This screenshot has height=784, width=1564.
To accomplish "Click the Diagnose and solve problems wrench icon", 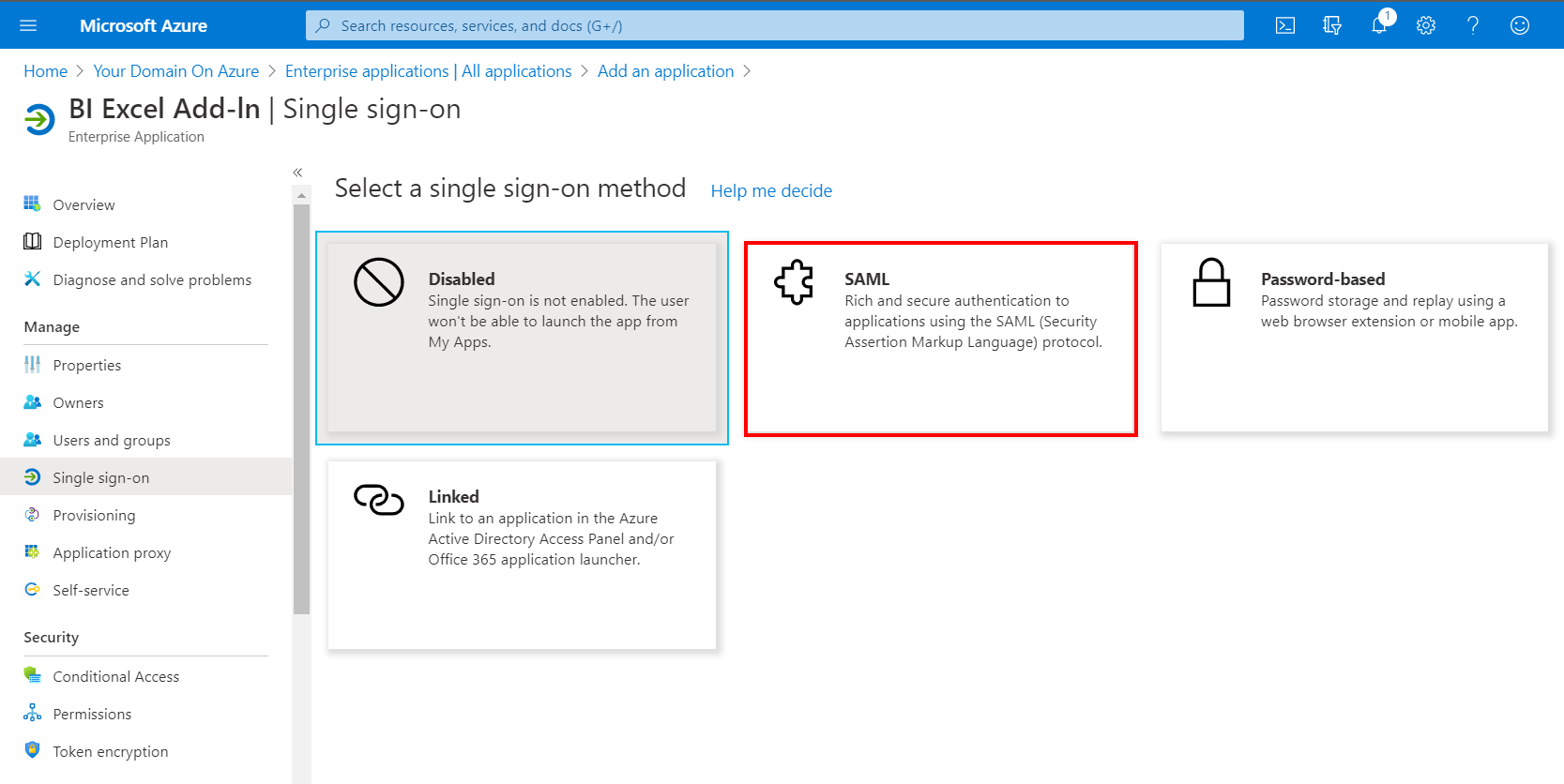I will (x=32, y=279).
